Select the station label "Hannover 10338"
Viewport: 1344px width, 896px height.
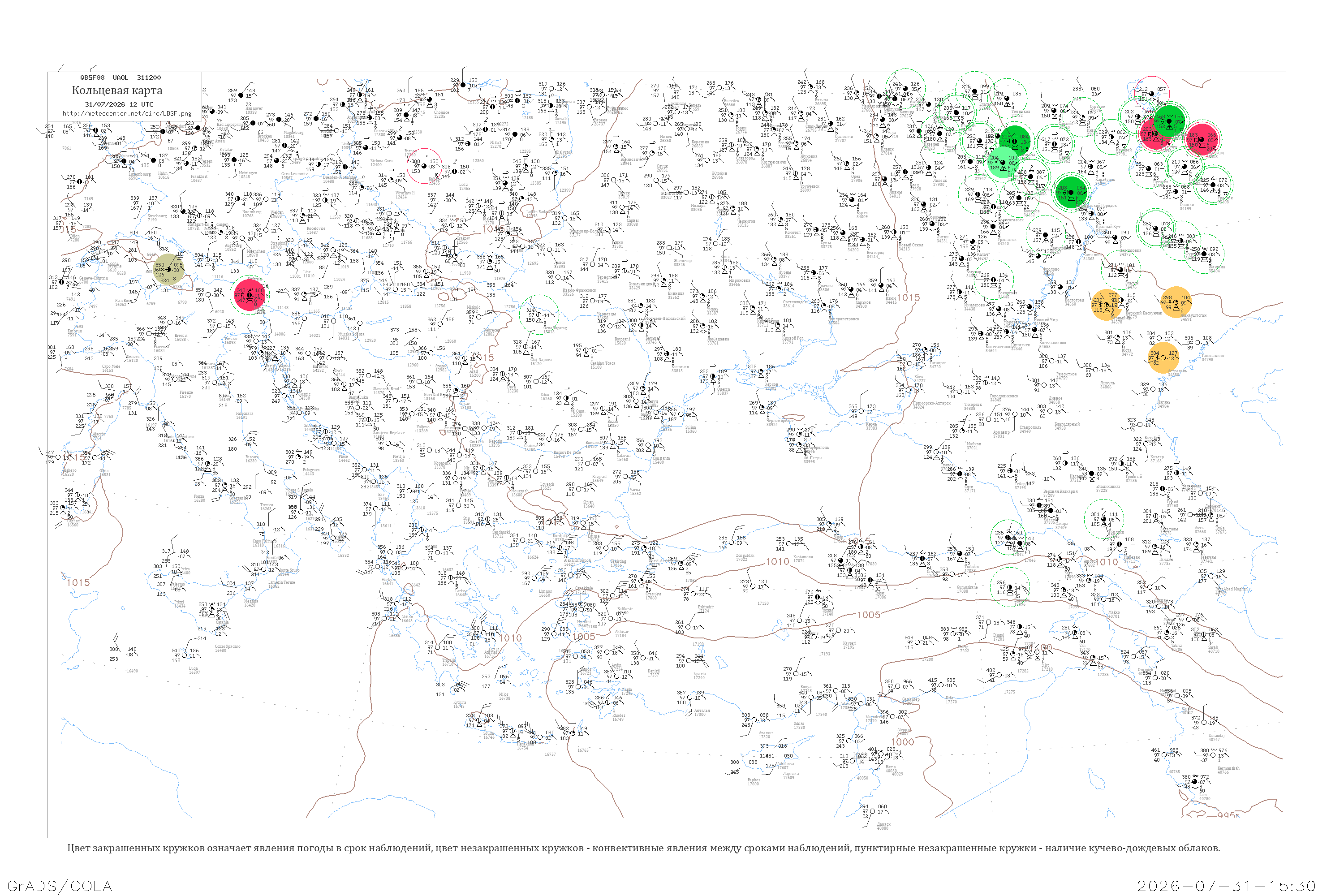point(254,110)
